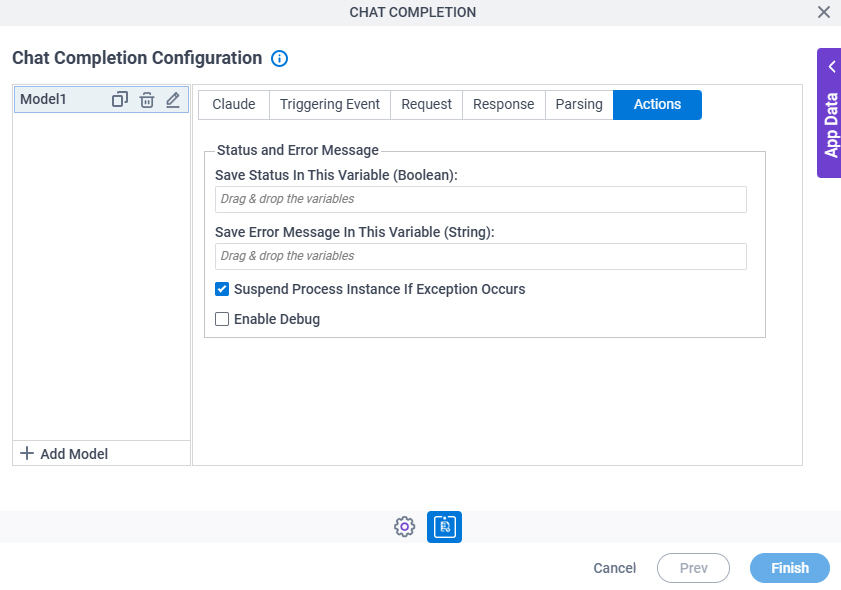Open the Triggering Event tab
This screenshot has height=590, width=841.
click(x=330, y=105)
